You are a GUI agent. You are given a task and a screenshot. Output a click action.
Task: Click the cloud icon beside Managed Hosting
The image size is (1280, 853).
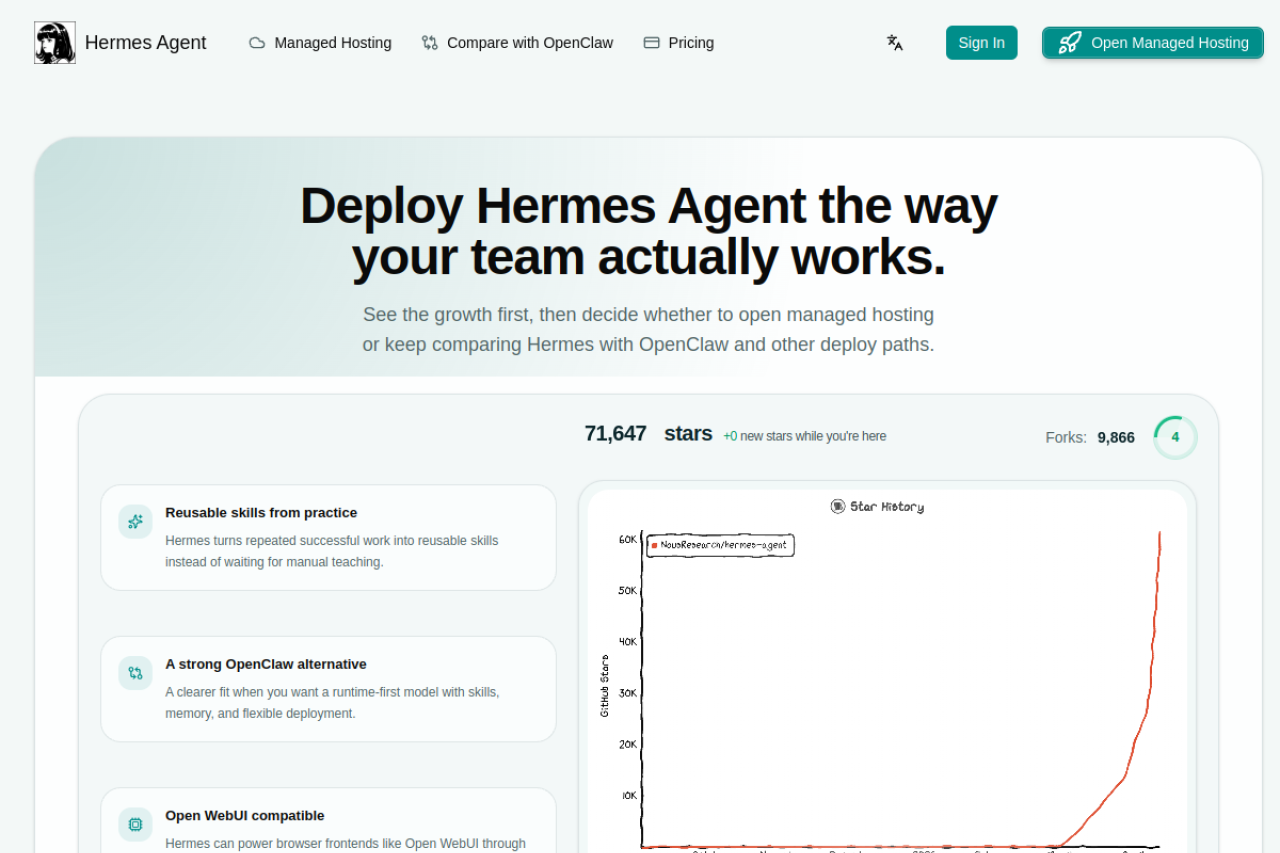[x=256, y=42]
